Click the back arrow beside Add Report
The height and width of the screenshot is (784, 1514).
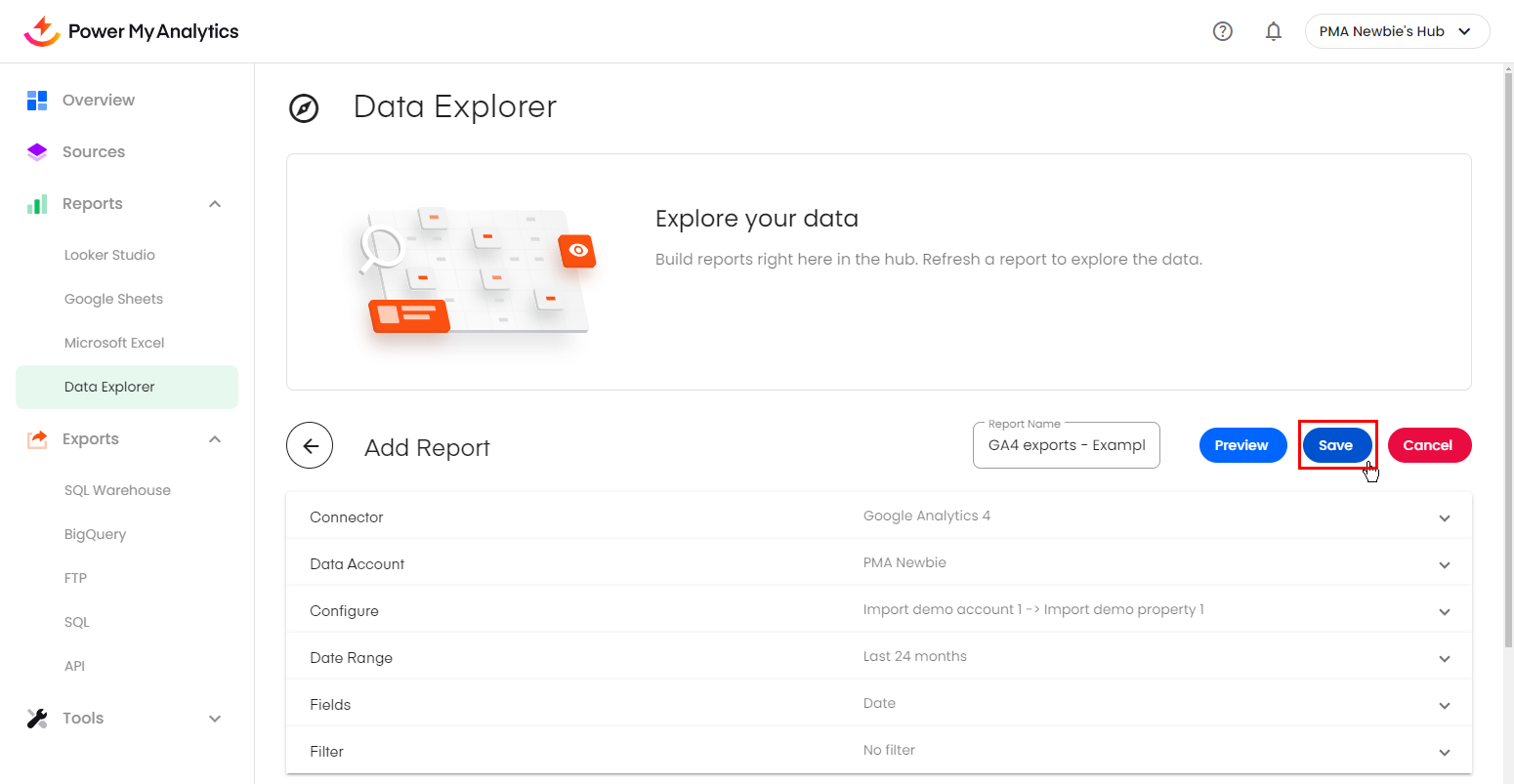pyautogui.click(x=310, y=446)
